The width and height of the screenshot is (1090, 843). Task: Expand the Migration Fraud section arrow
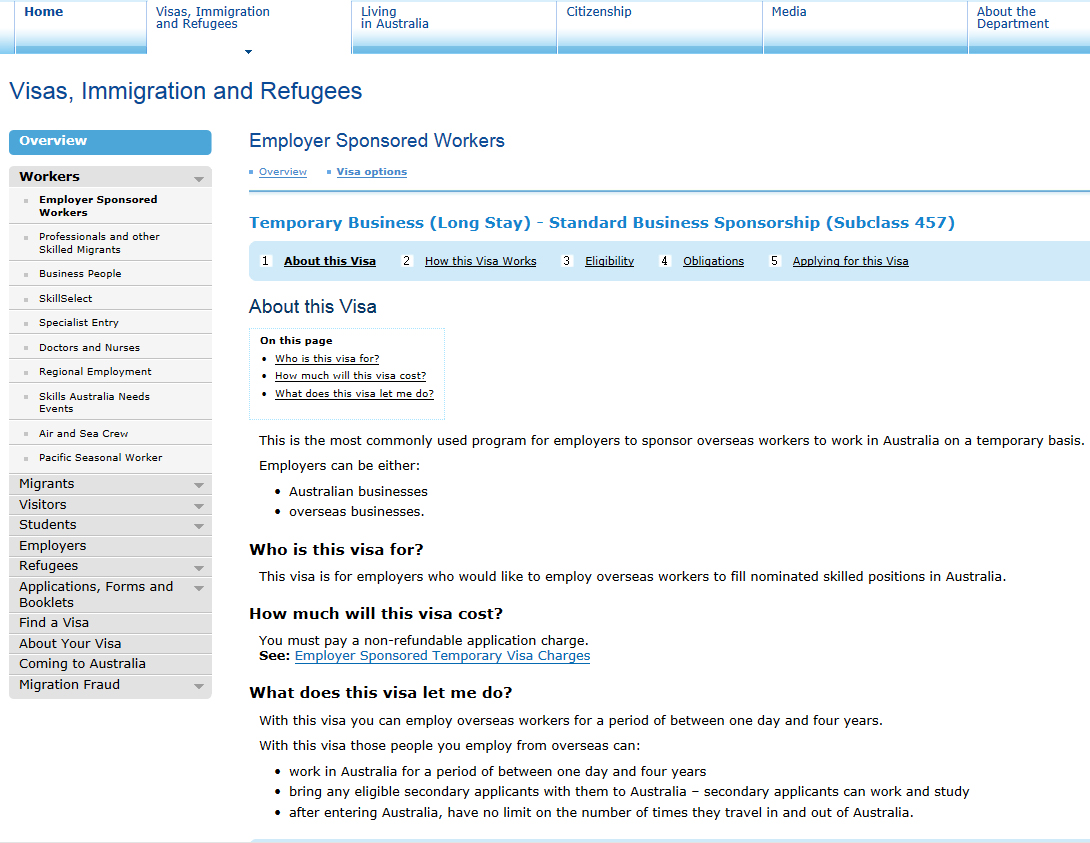click(199, 686)
